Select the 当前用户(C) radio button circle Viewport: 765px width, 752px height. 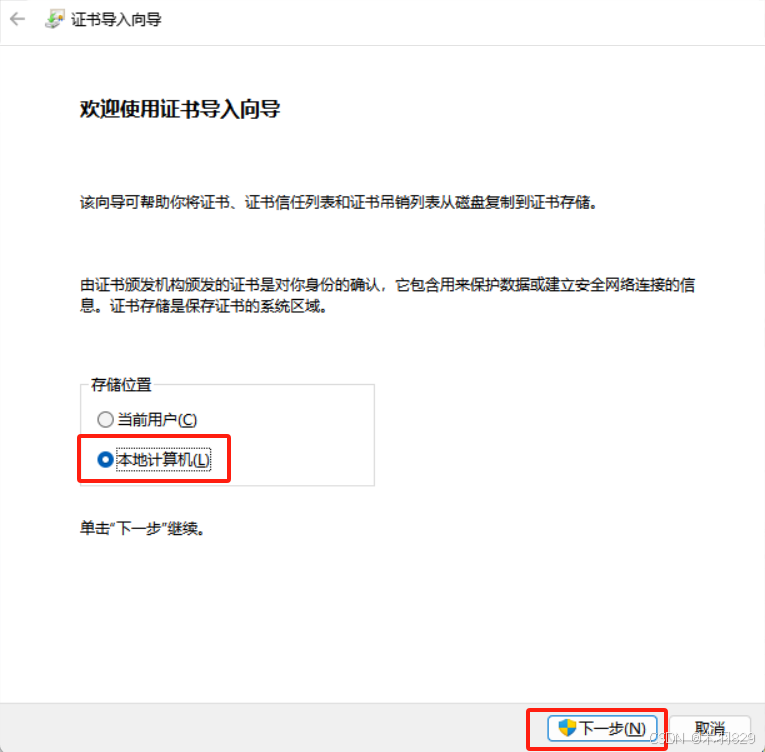(x=105, y=420)
